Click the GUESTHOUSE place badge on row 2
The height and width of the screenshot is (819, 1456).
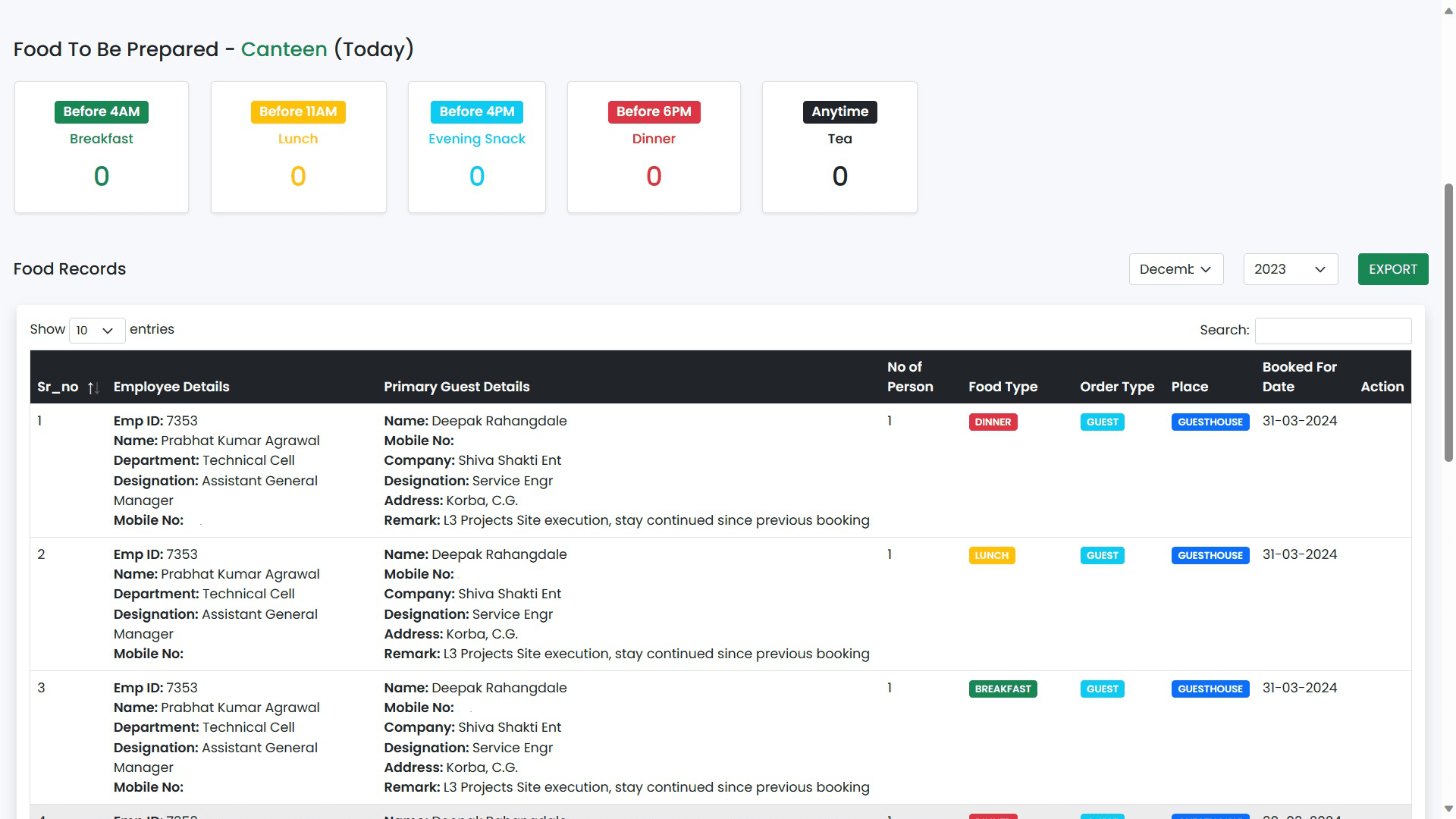(1210, 555)
